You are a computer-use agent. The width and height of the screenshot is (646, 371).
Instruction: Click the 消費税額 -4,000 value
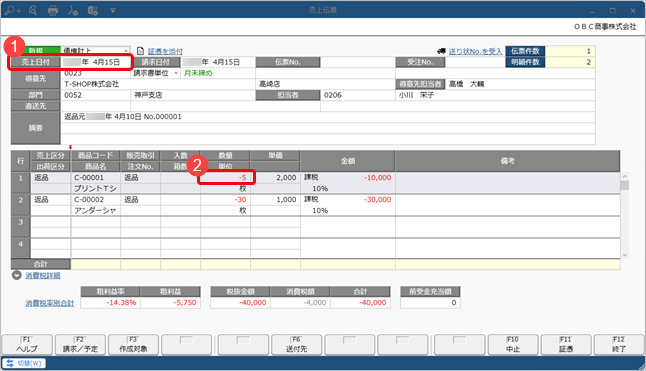(315, 303)
